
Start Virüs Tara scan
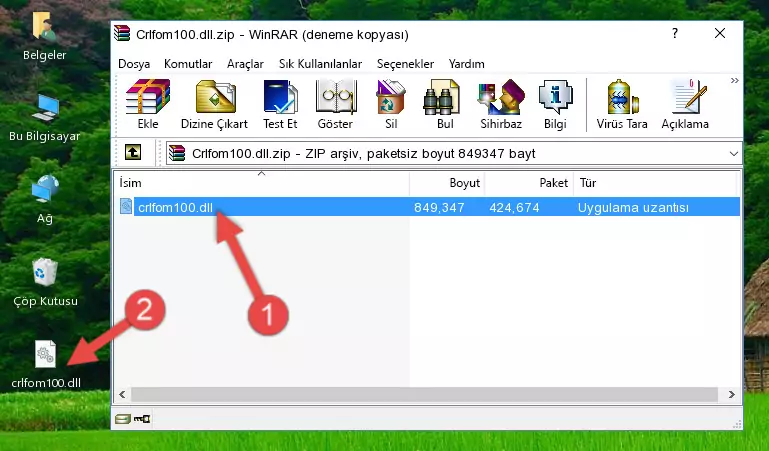(622, 104)
